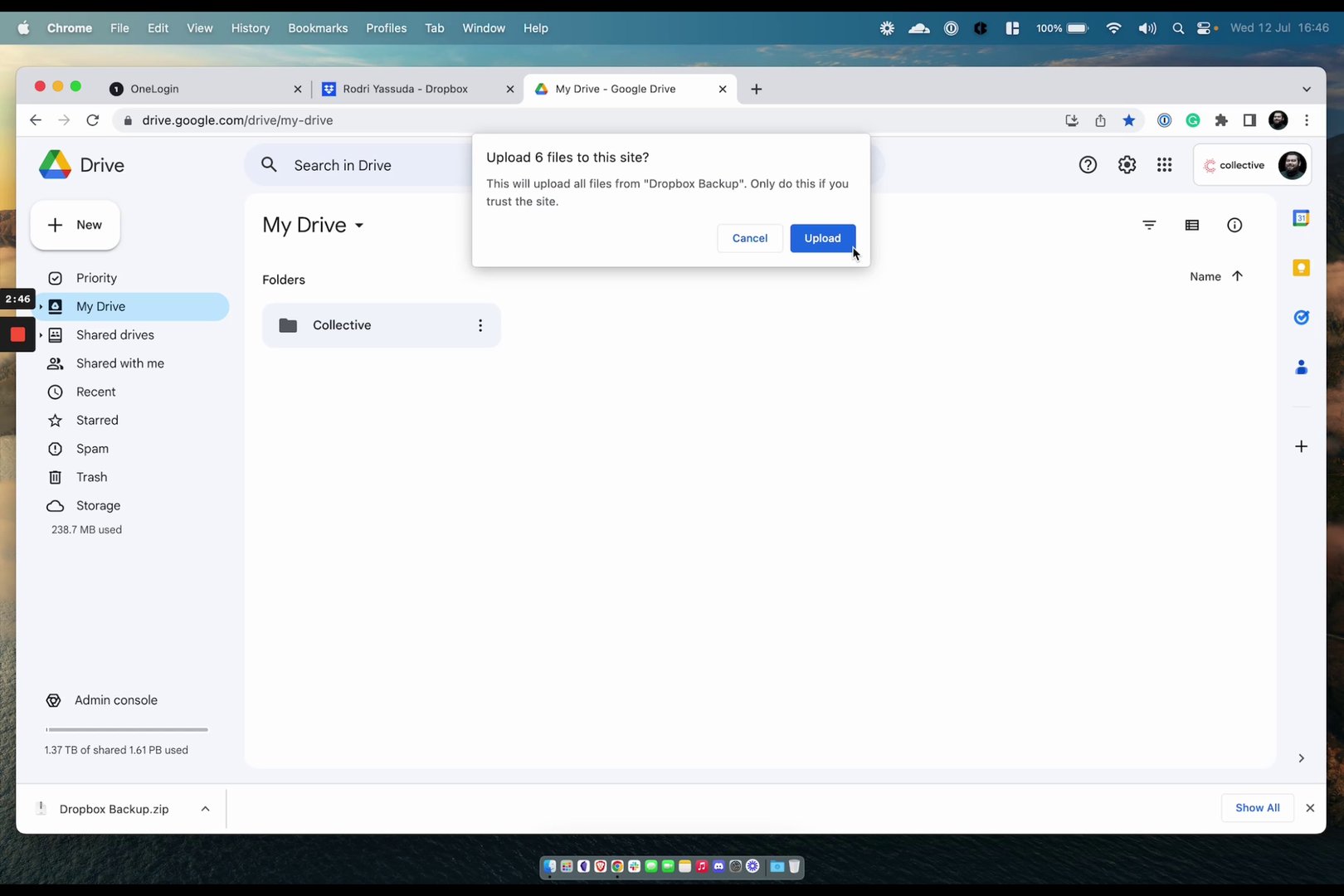Open Google Drive support help icon
The image size is (1344, 896).
[1088, 165]
